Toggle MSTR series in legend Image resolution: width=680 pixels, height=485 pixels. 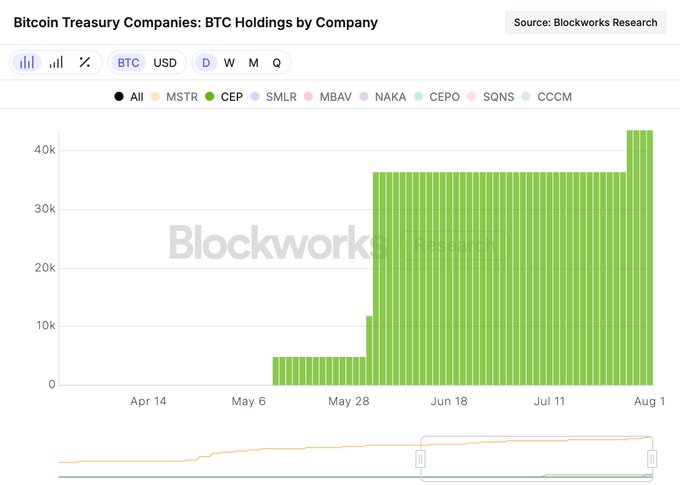pyautogui.click(x=174, y=97)
